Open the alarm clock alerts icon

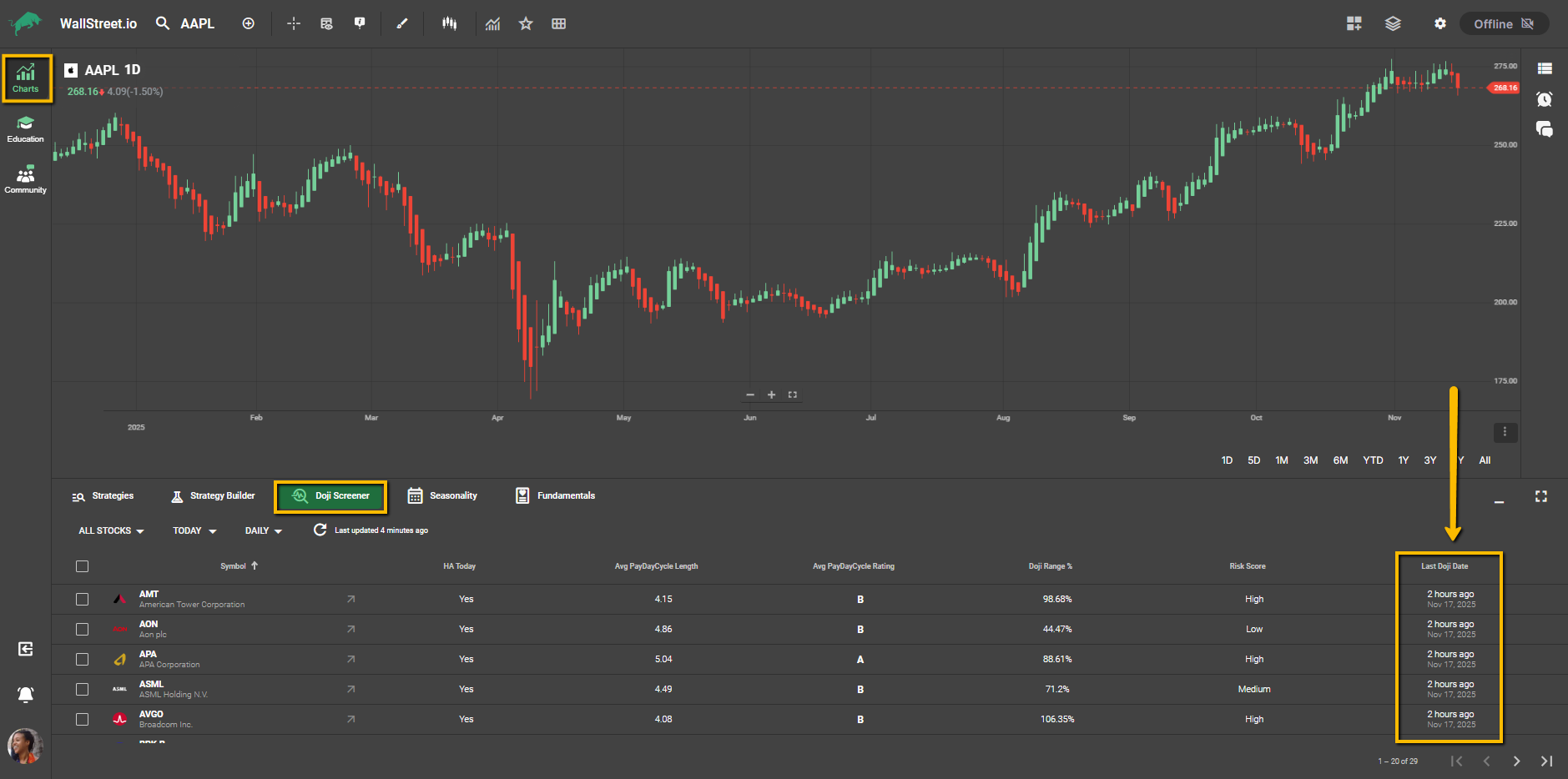(x=1544, y=99)
